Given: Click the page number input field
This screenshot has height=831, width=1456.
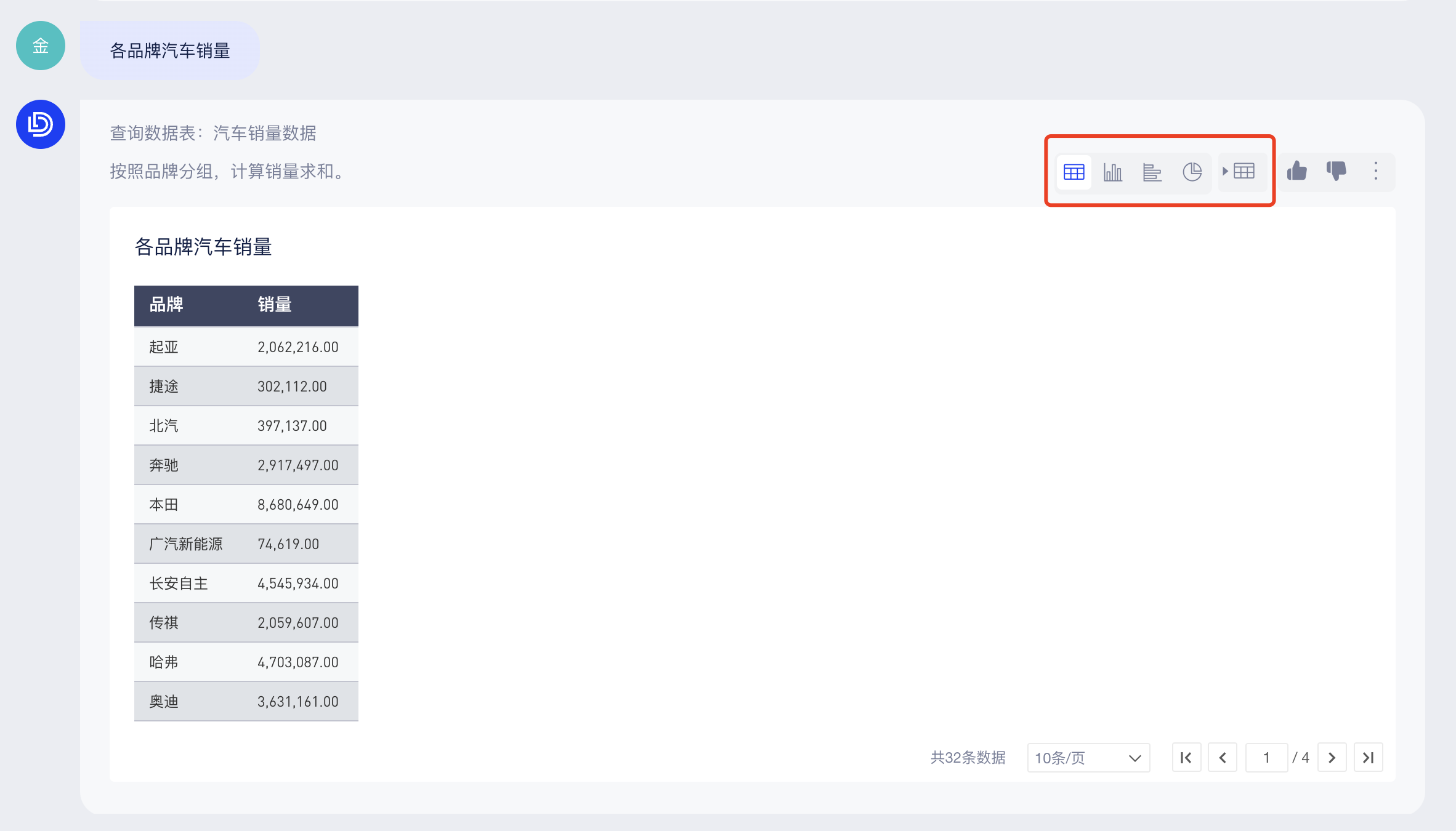Looking at the screenshot, I should (1266, 758).
